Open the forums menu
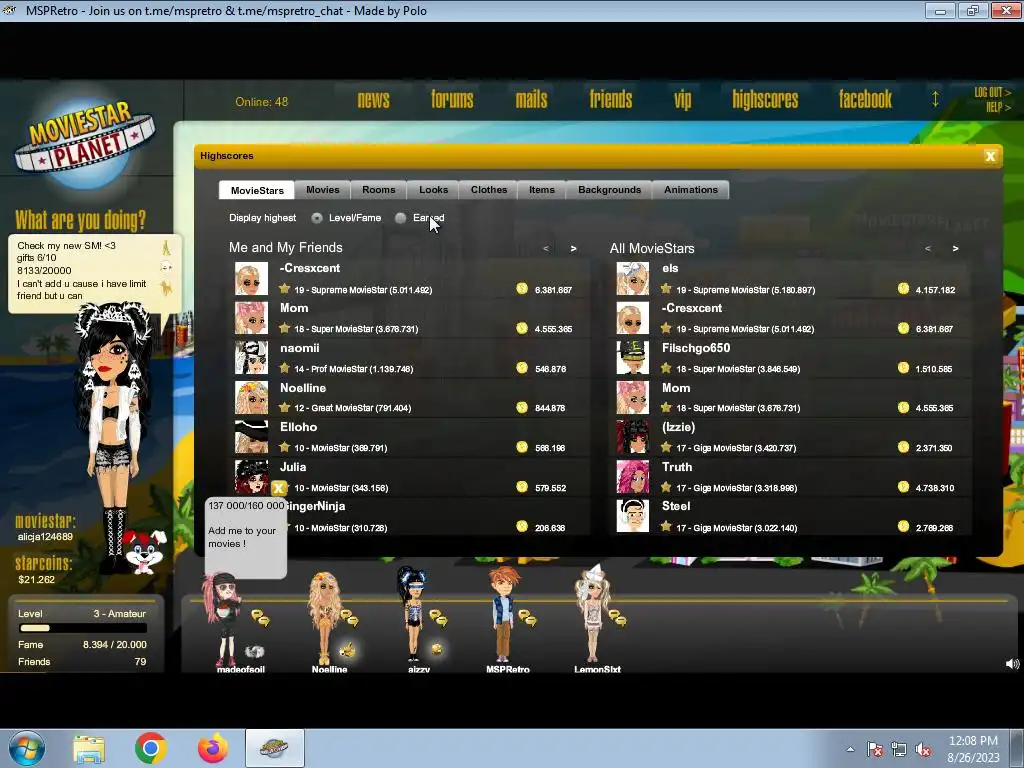This screenshot has width=1024, height=768. tap(452, 99)
